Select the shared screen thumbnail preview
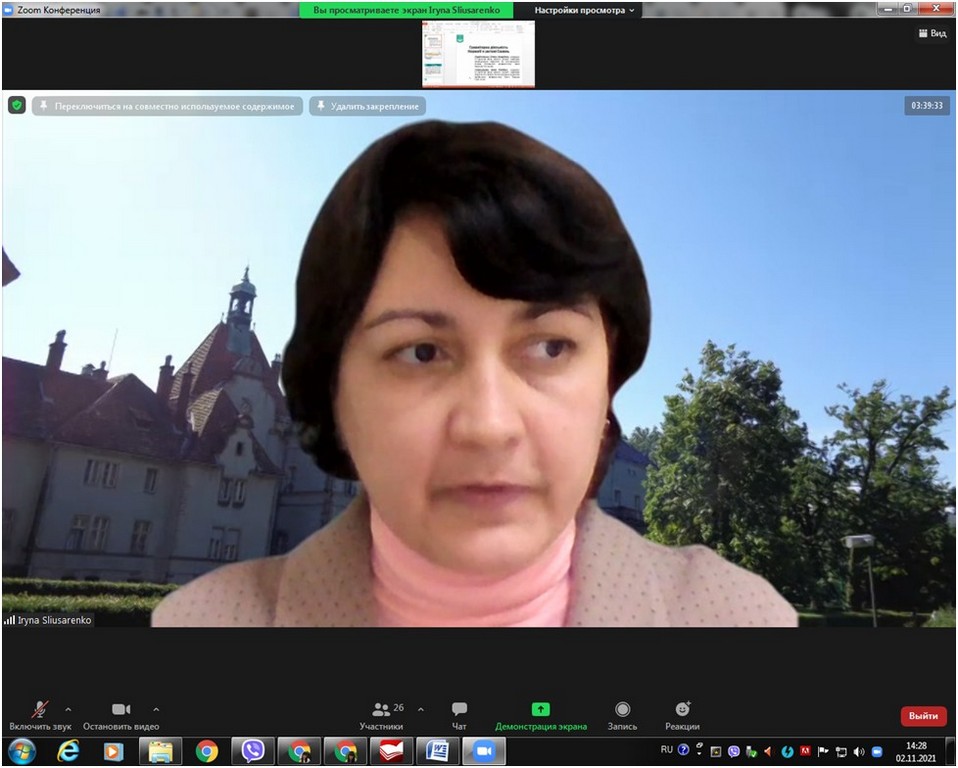Viewport: 958px width, 768px height. [x=478, y=54]
